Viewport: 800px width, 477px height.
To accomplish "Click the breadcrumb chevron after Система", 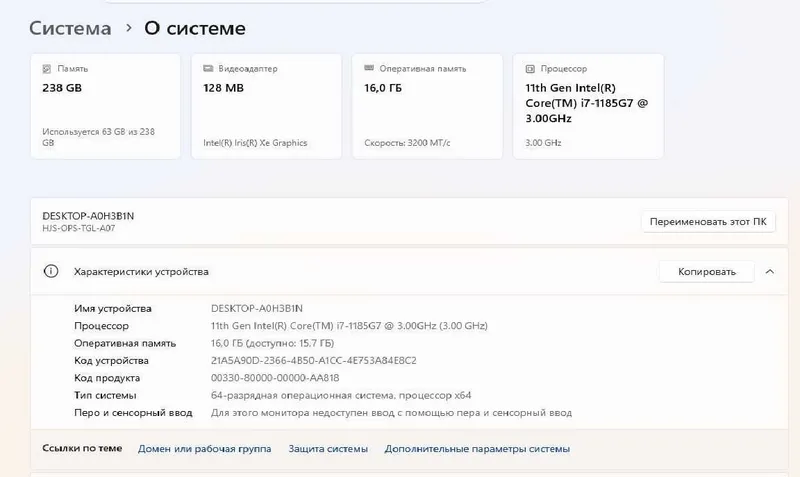I will [x=129, y=28].
